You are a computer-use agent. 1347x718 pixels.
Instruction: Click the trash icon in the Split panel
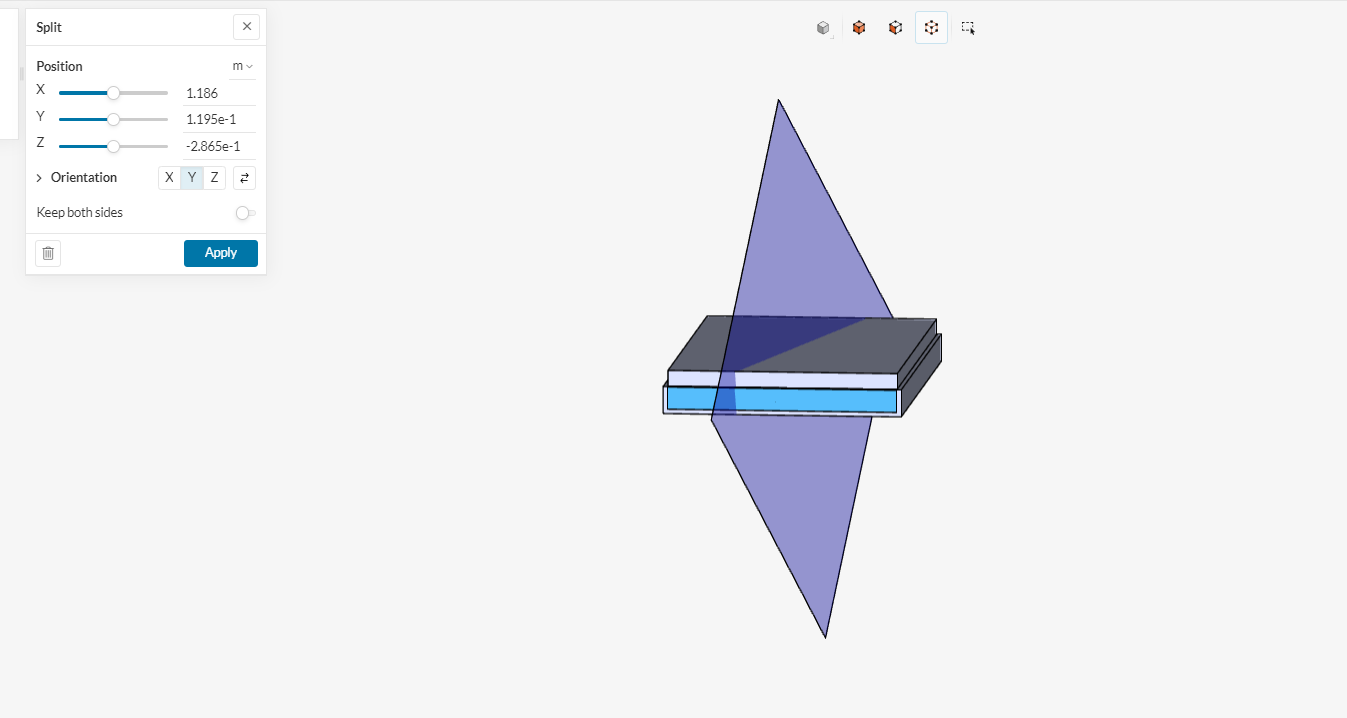pyautogui.click(x=47, y=253)
